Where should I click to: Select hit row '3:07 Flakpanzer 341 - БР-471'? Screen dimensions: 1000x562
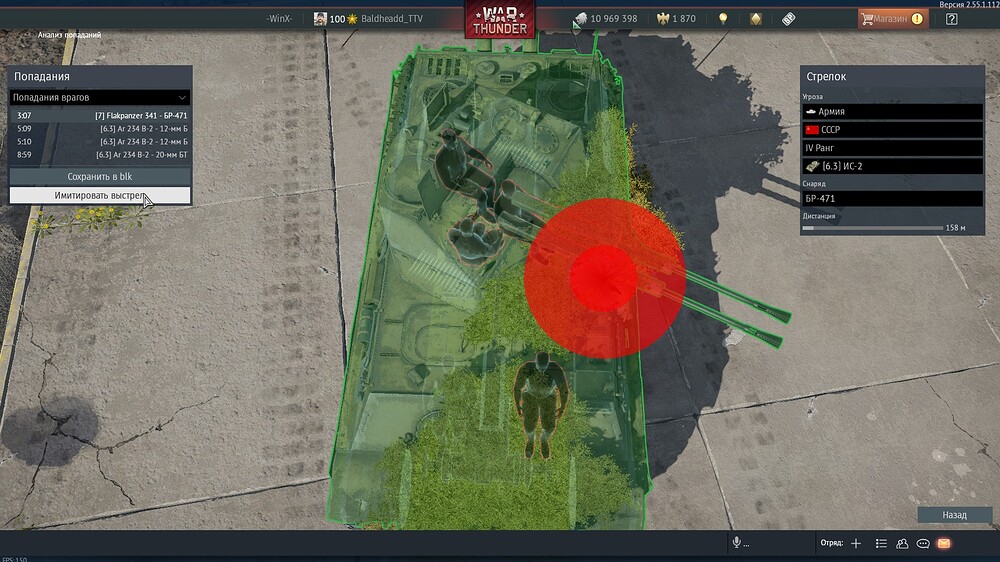[100, 115]
